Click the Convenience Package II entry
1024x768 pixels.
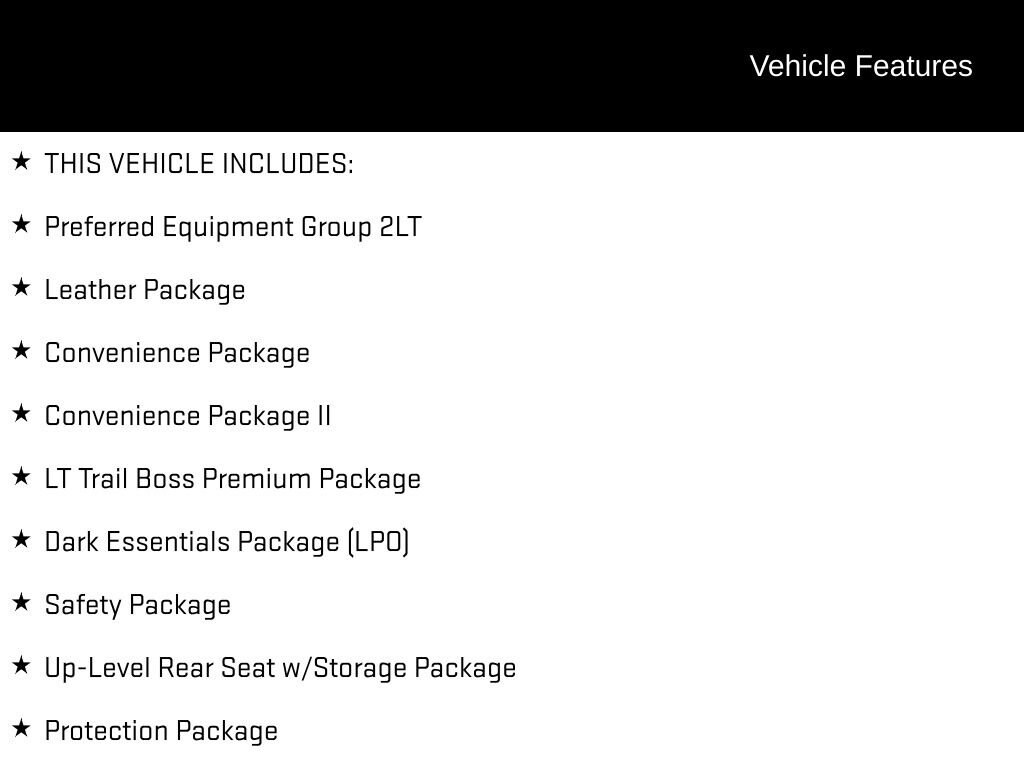pos(188,416)
